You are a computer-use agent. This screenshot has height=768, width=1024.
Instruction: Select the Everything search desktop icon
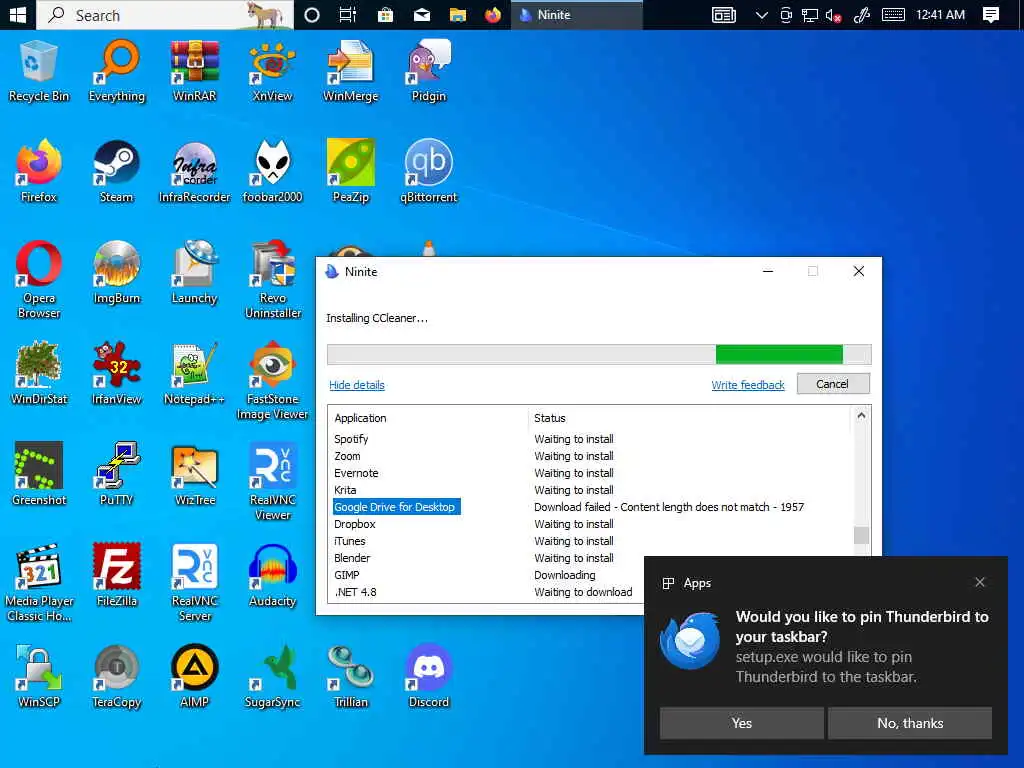pyautogui.click(x=117, y=72)
